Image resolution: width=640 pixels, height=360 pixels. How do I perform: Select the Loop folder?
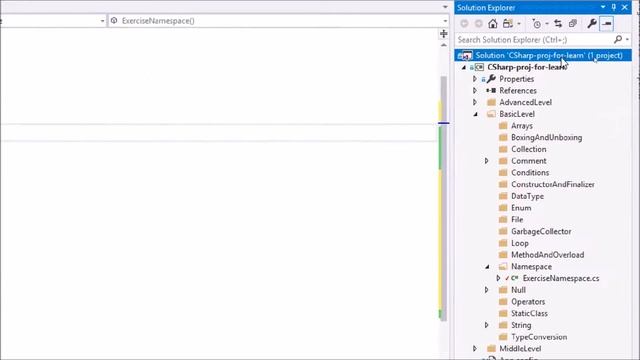(x=520, y=243)
